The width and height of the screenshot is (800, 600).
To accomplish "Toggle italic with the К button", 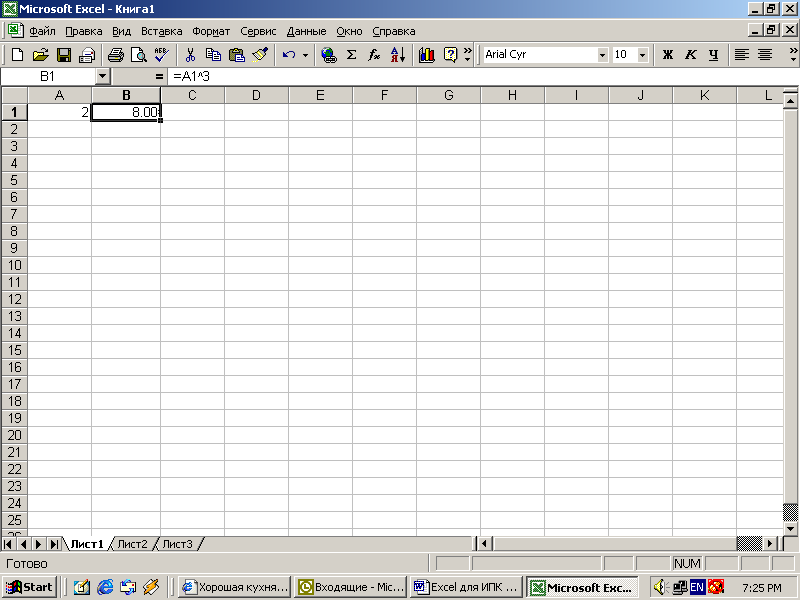I will point(690,55).
